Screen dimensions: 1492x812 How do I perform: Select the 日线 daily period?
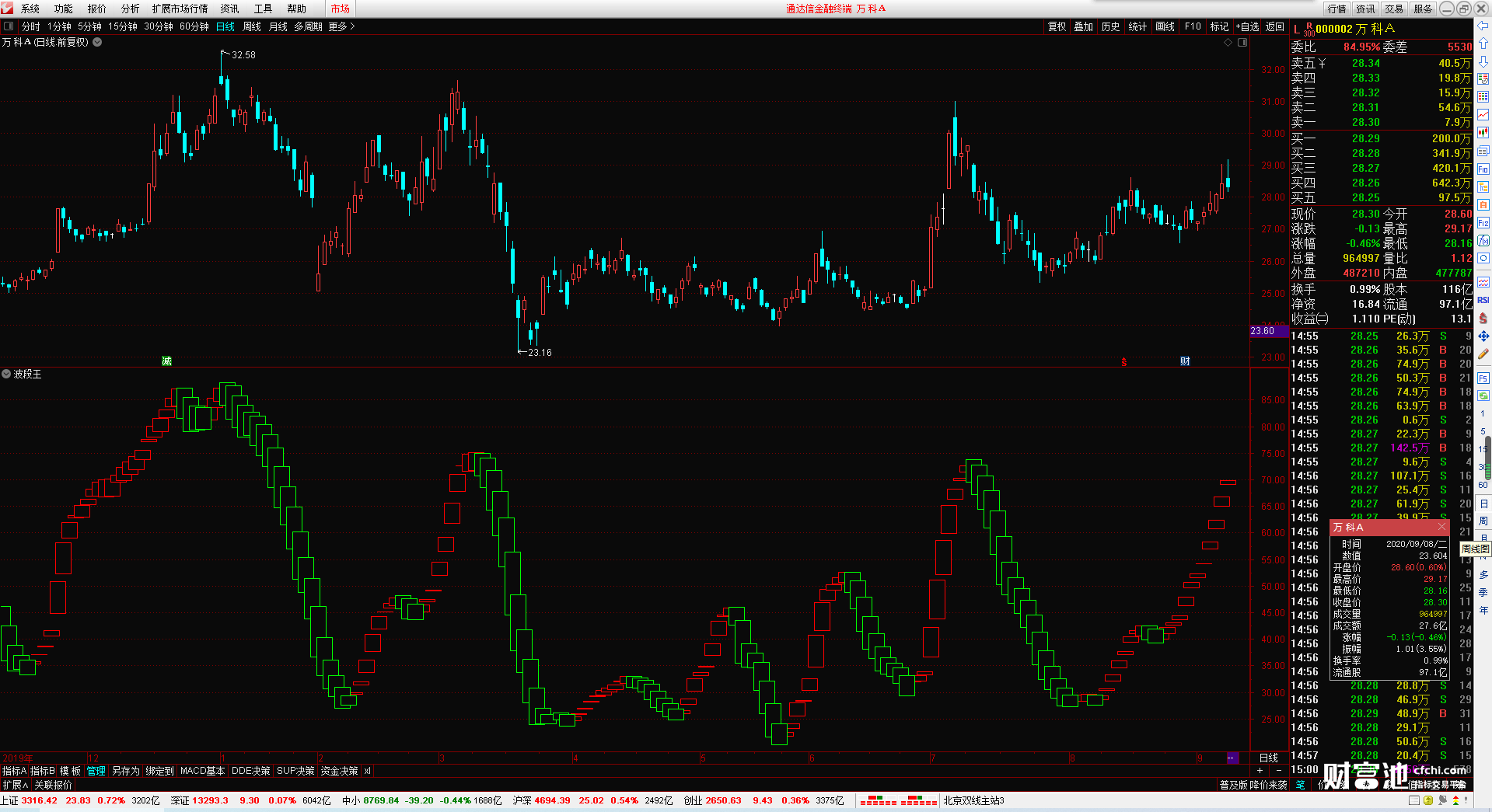pyautogui.click(x=225, y=26)
